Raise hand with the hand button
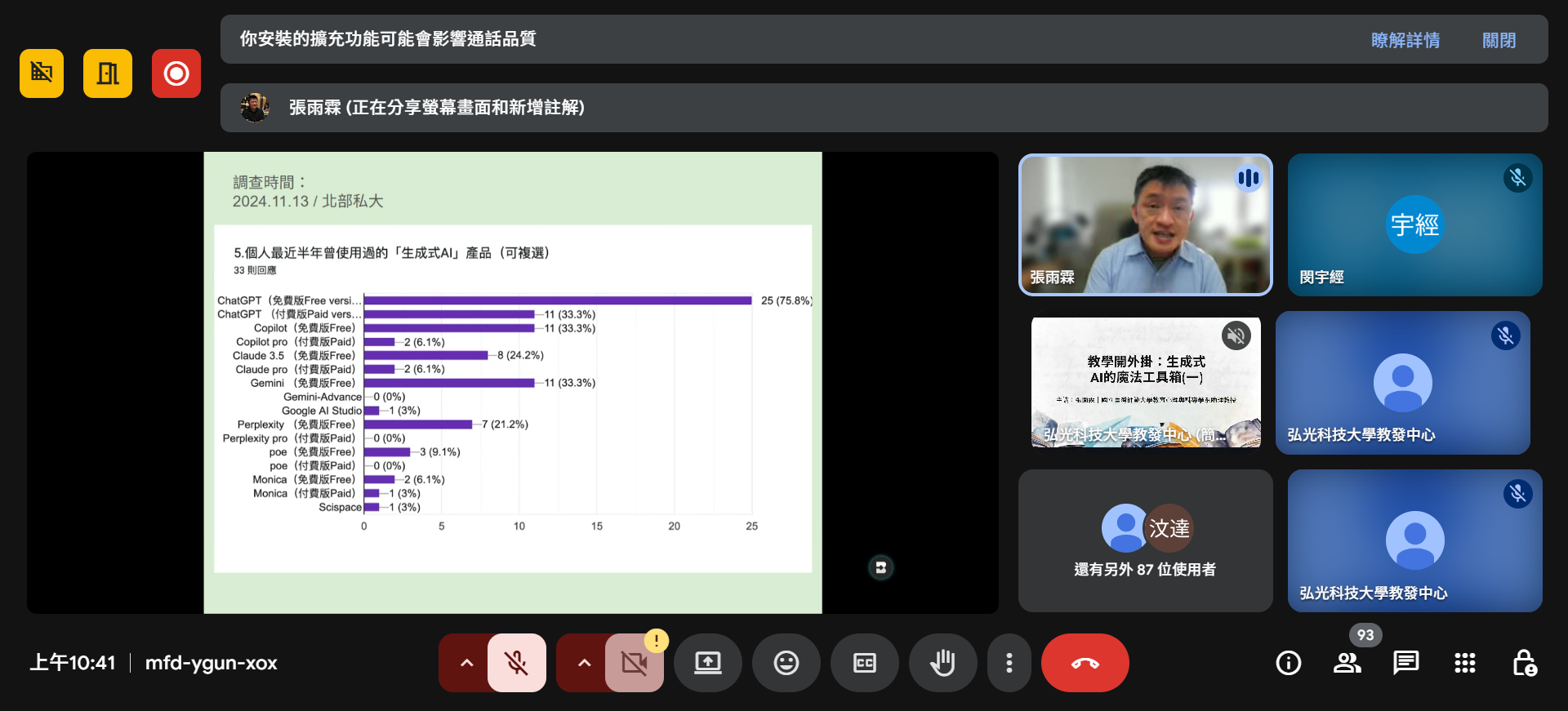This screenshot has width=1568, height=711. pos(943,663)
